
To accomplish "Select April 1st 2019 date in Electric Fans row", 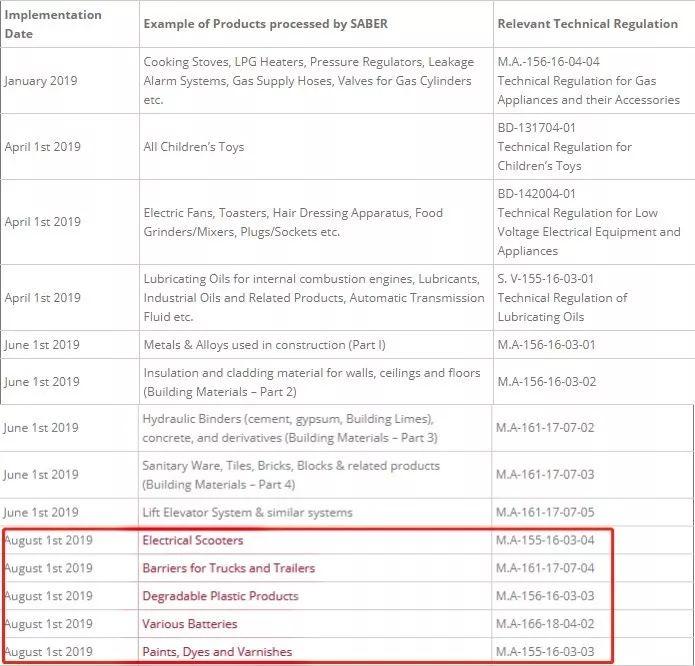I will tap(43, 222).
